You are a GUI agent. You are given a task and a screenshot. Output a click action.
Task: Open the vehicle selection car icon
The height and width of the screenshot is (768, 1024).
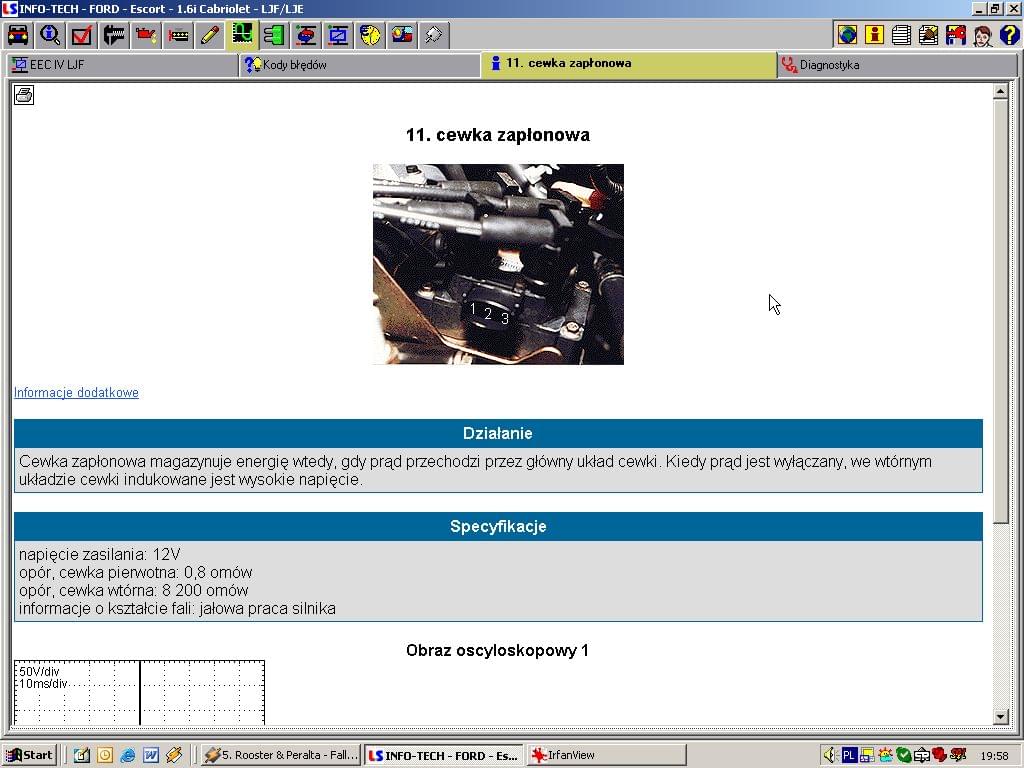[18, 35]
